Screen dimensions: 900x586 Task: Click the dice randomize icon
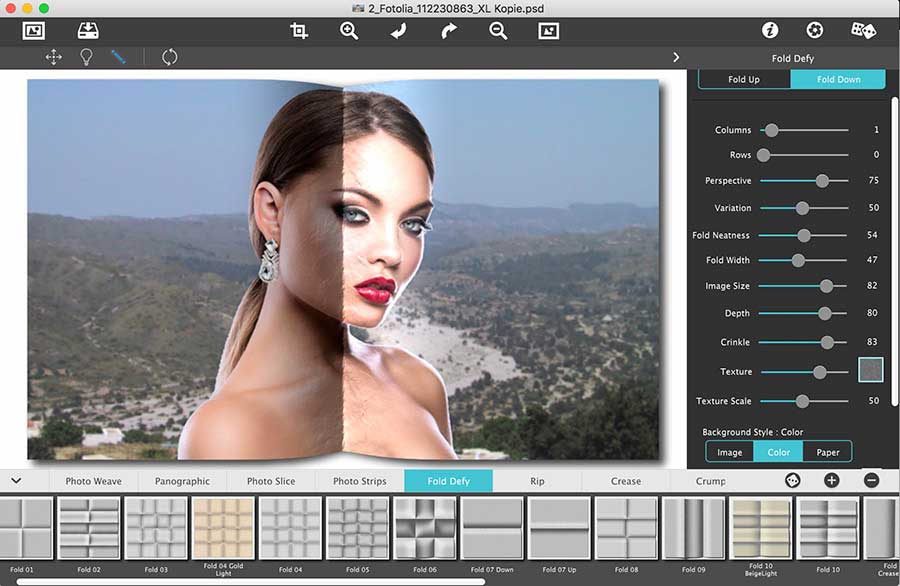coord(863,31)
